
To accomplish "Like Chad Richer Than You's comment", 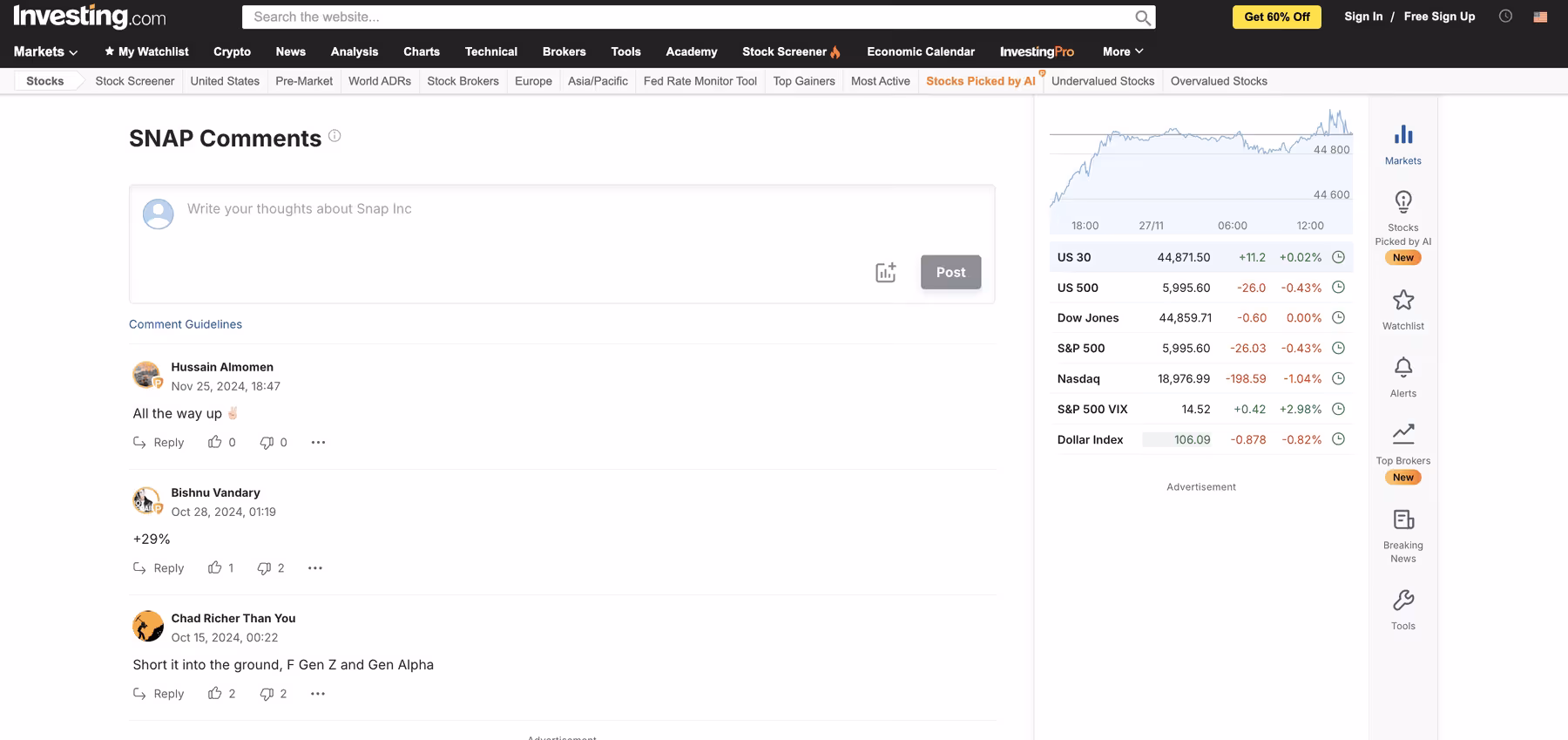I will (x=215, y=694).
